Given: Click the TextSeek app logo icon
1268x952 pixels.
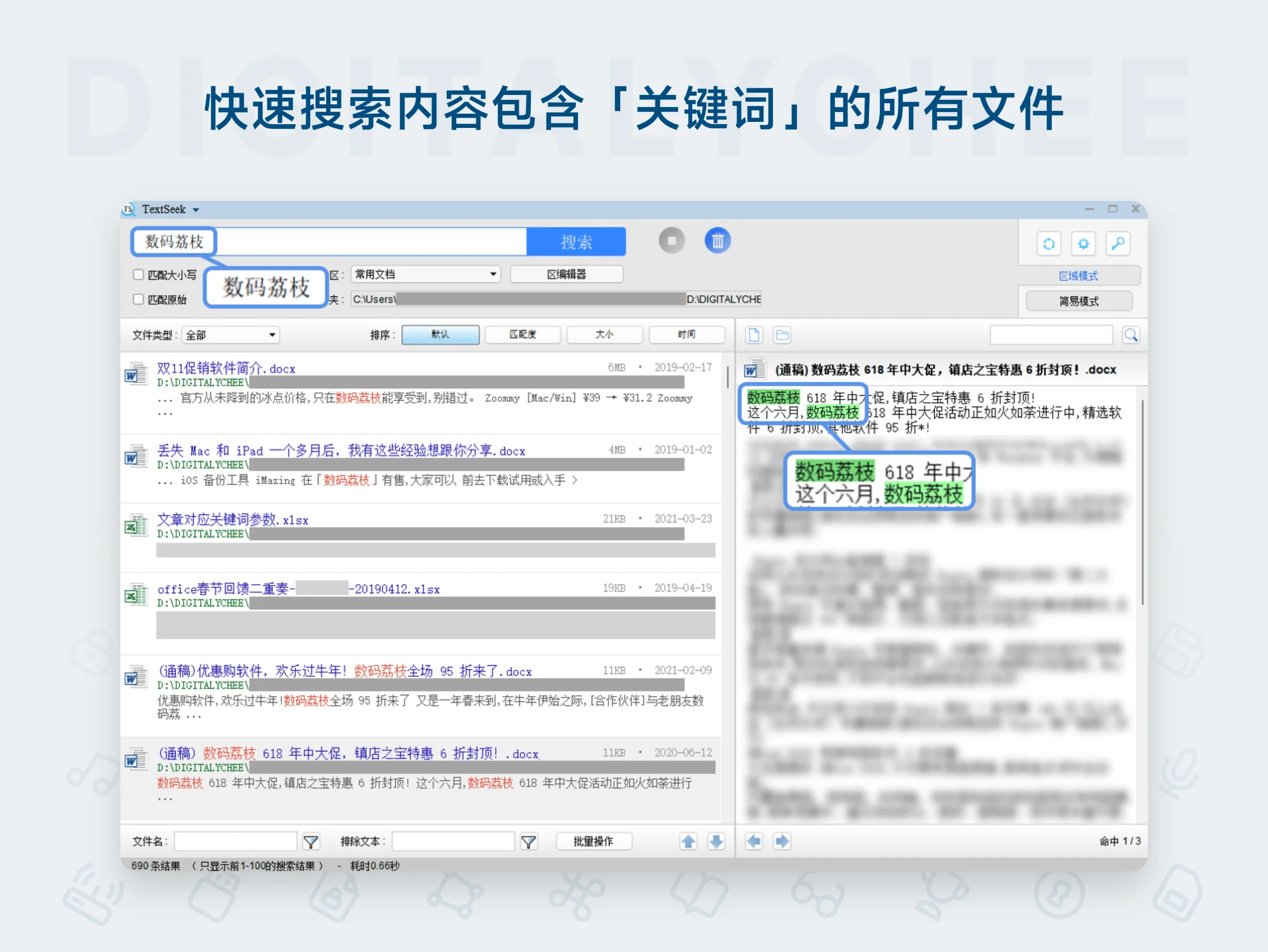Looking at the screenshot, I should (129, 209).
